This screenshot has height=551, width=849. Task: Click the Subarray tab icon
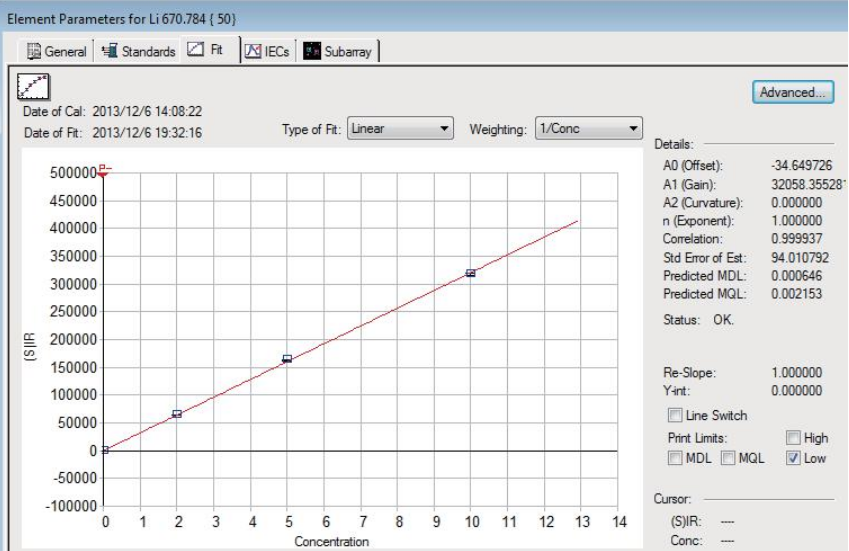coord(312,51)
